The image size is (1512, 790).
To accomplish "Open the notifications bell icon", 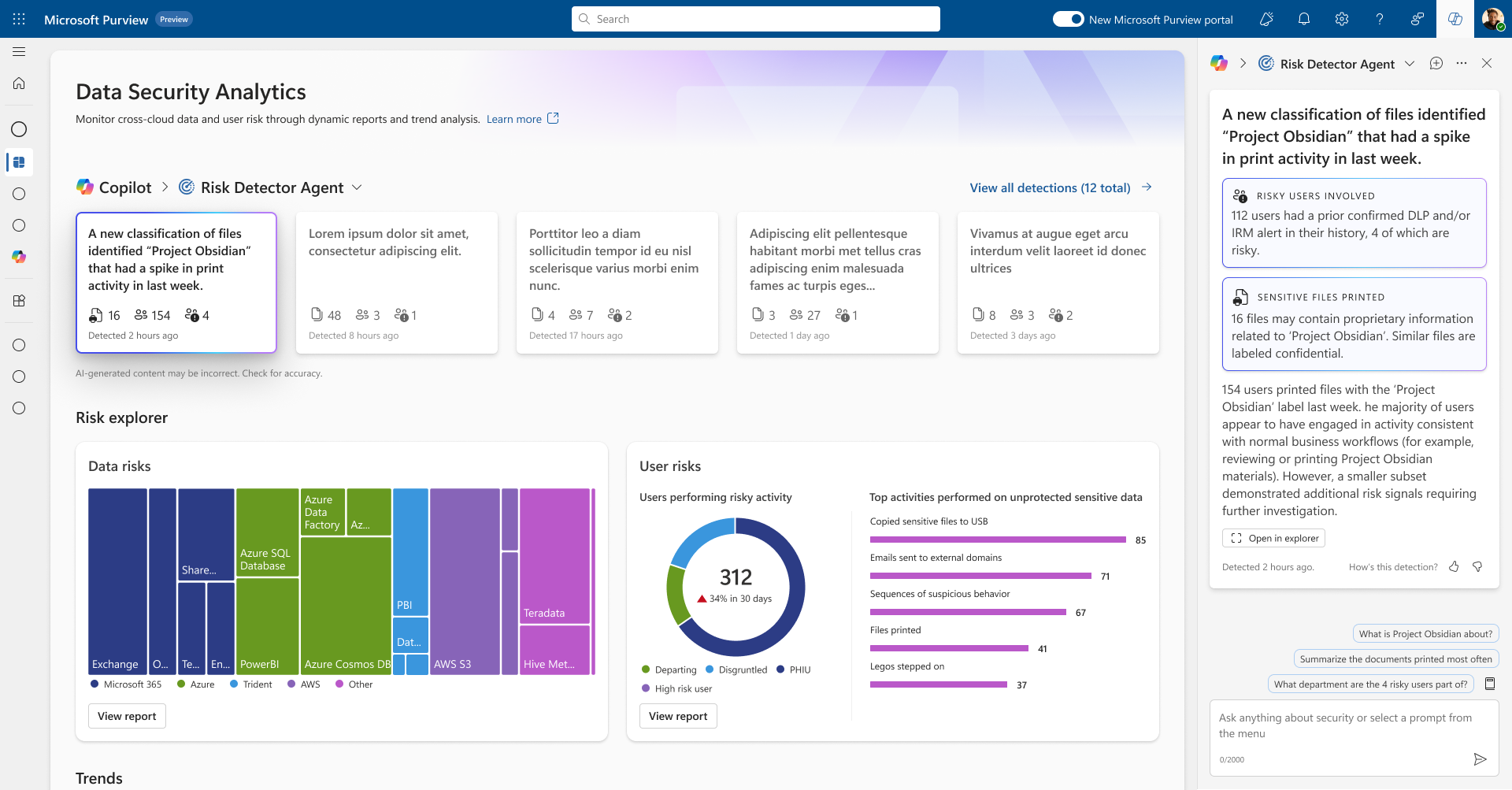I will tap(1304, 19).
